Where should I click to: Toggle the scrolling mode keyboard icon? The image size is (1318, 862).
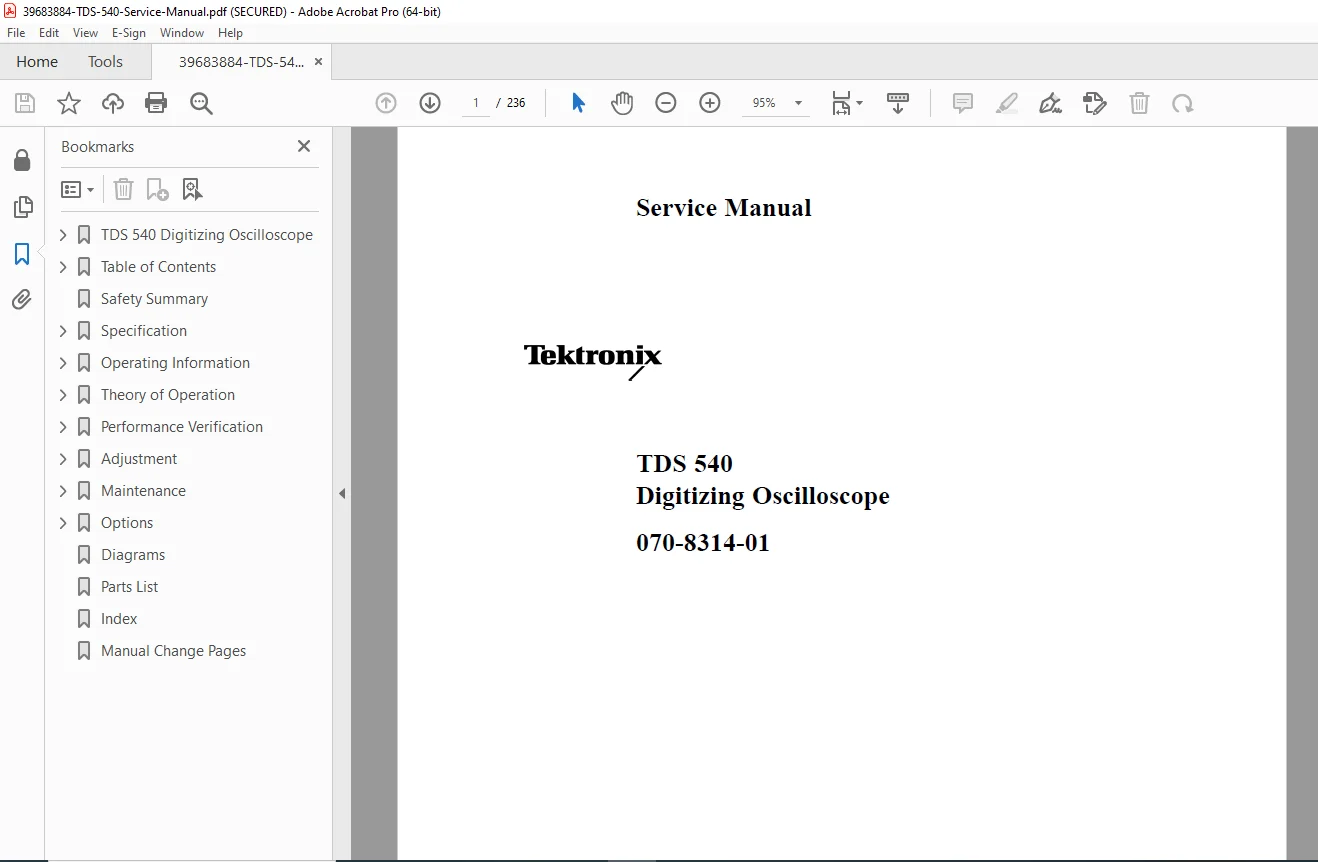point(898,103)
